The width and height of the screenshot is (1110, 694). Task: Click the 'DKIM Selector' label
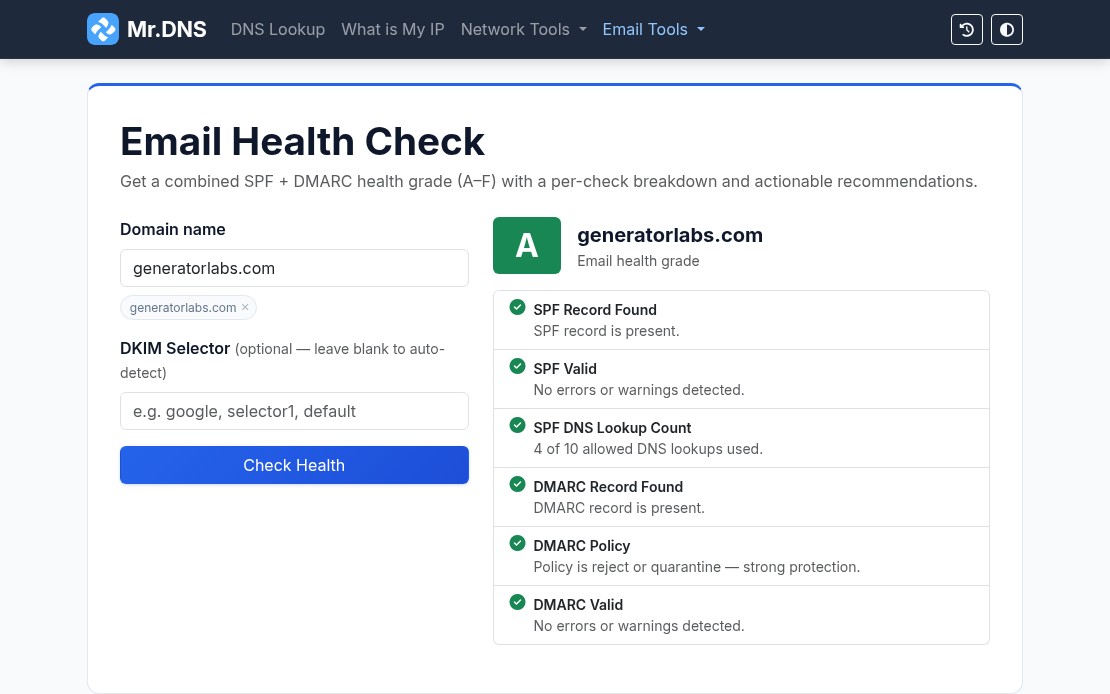pos(175,348)
